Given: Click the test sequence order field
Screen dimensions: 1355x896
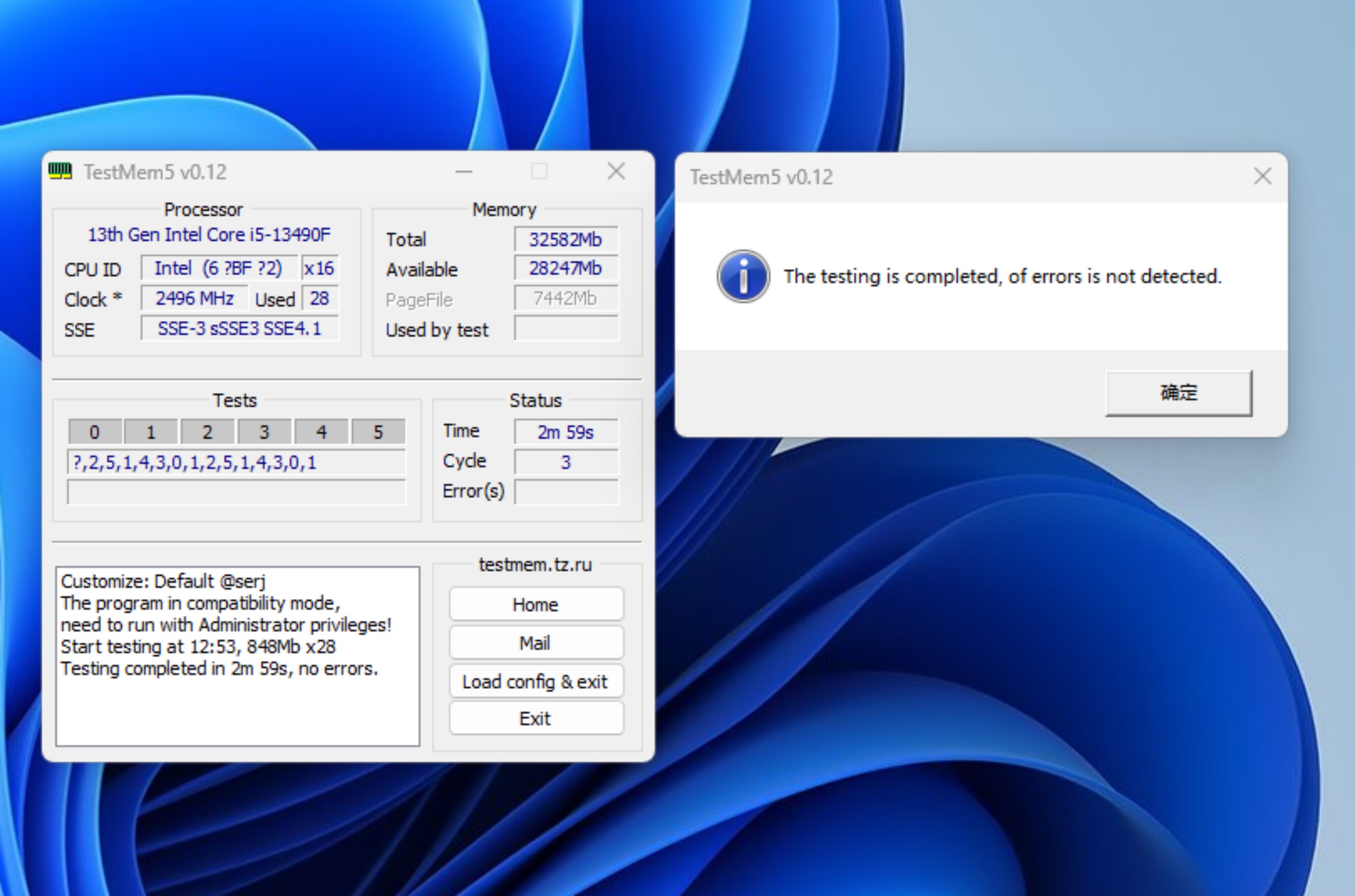Looking at the screenshot, I should [236, 462].
